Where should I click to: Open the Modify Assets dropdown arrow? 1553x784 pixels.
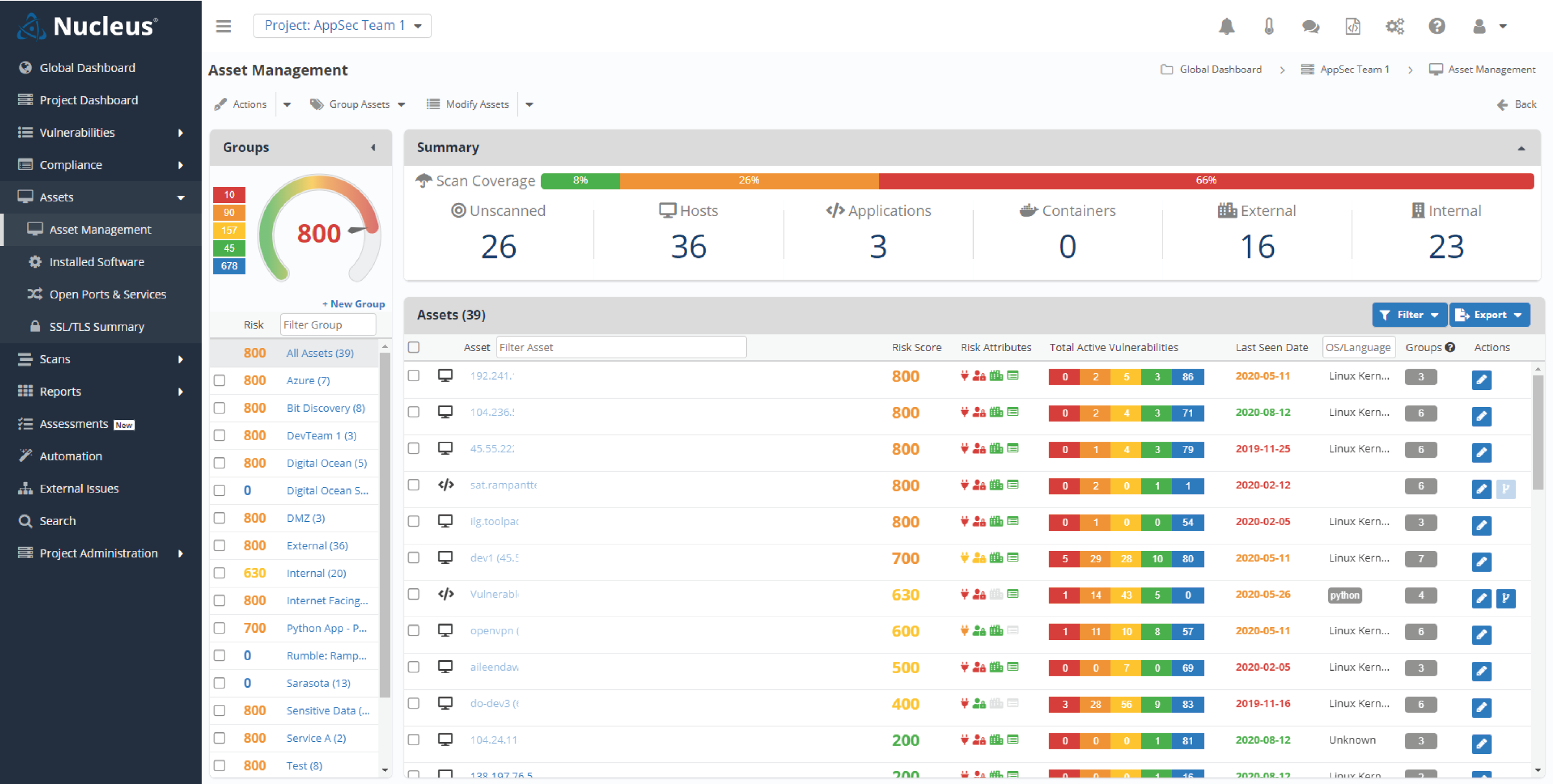pos(529,104)
